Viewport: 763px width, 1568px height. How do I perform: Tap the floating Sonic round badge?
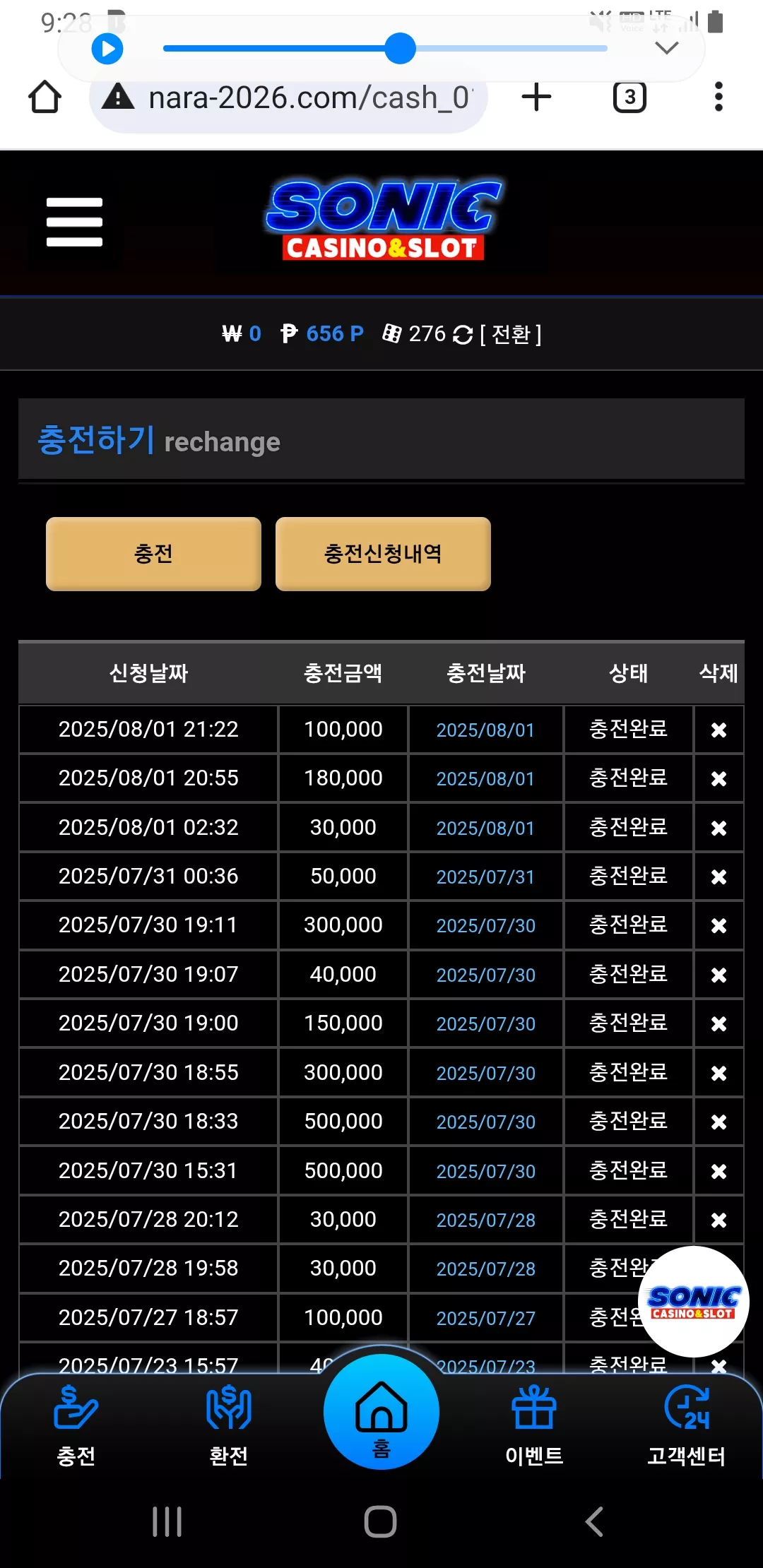694,1301
